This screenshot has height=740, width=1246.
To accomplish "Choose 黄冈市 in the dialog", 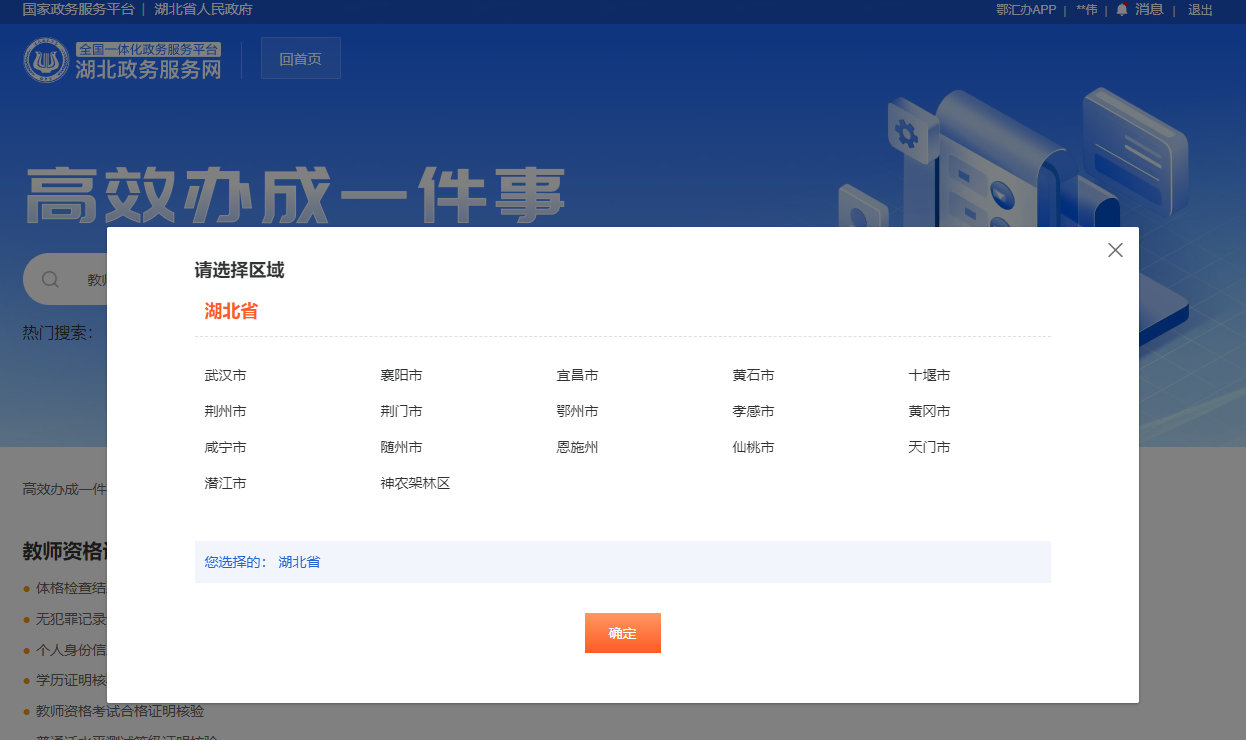I will tap(929, 411).
